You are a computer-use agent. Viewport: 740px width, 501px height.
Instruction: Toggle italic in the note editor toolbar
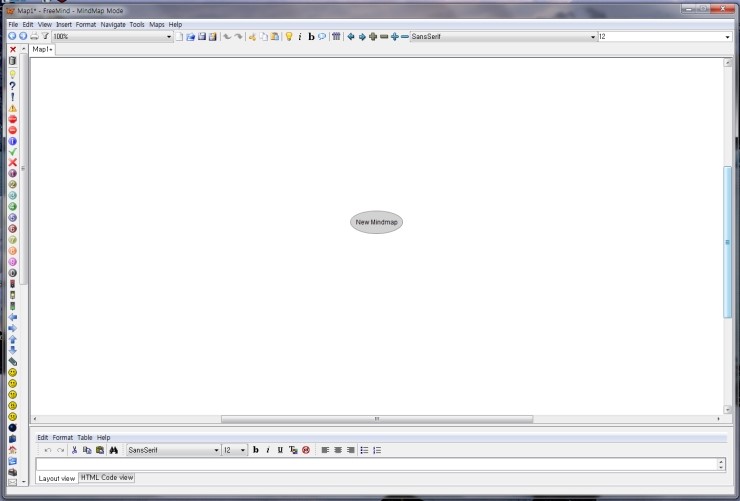point(268,450)
